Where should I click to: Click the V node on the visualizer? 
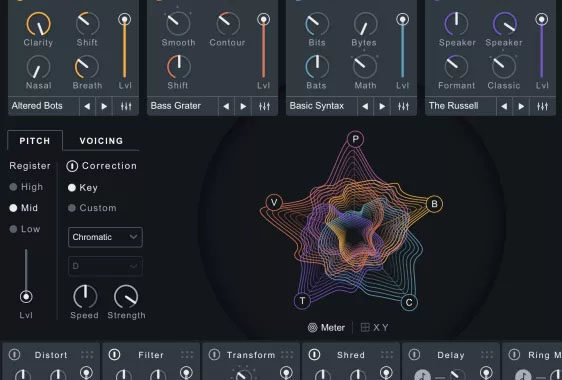pyautogui.click(x=274, y=203)
